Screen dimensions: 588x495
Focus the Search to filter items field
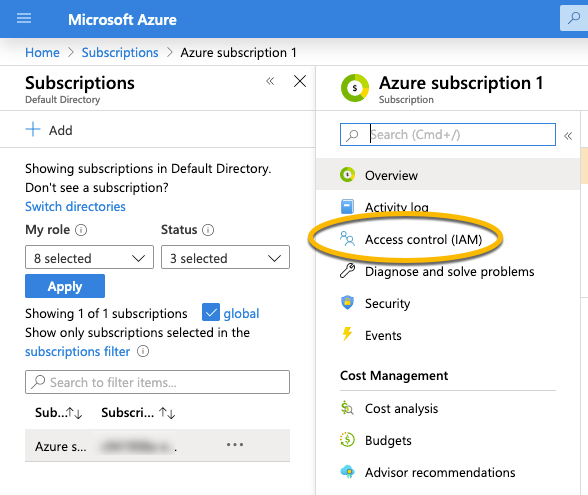pyautogui.click(x=158, y=382)
